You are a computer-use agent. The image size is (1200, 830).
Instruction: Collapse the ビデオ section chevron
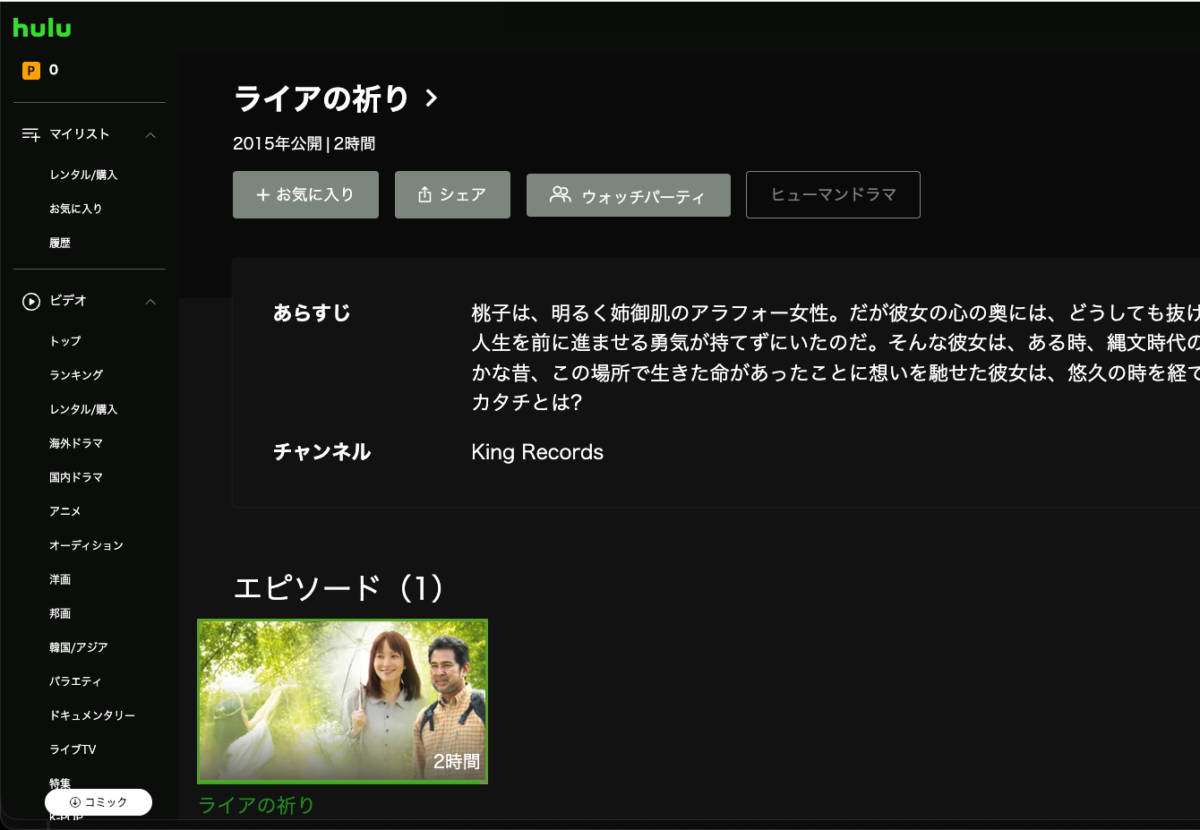click(151, 301)
